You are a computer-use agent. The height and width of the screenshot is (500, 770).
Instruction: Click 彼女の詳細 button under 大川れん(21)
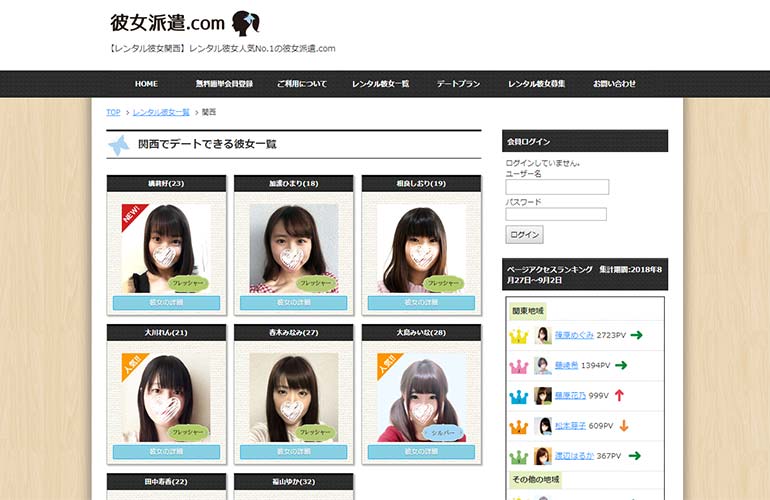(166, 452)
